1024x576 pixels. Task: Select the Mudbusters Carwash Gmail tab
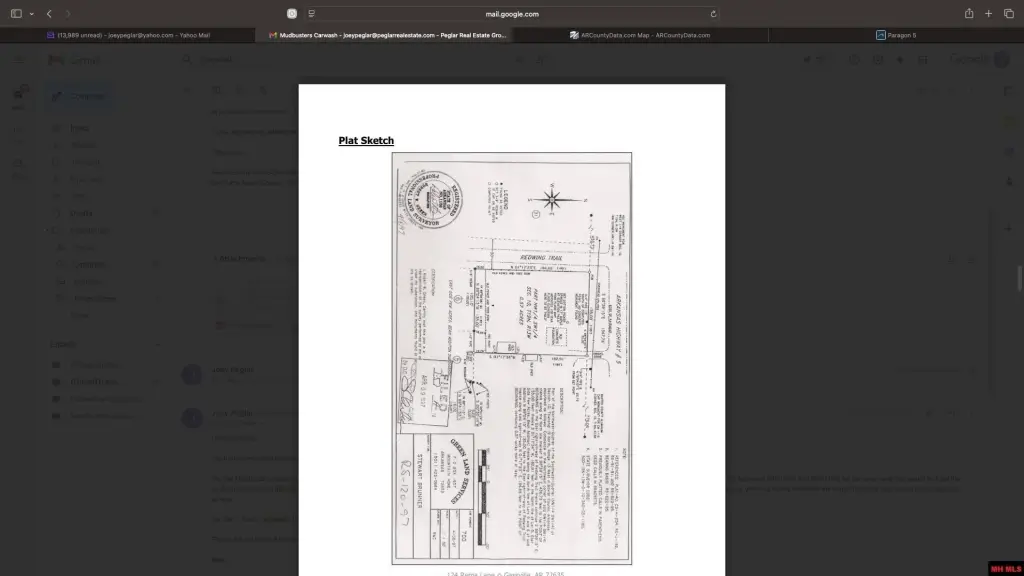pos(388,35)
